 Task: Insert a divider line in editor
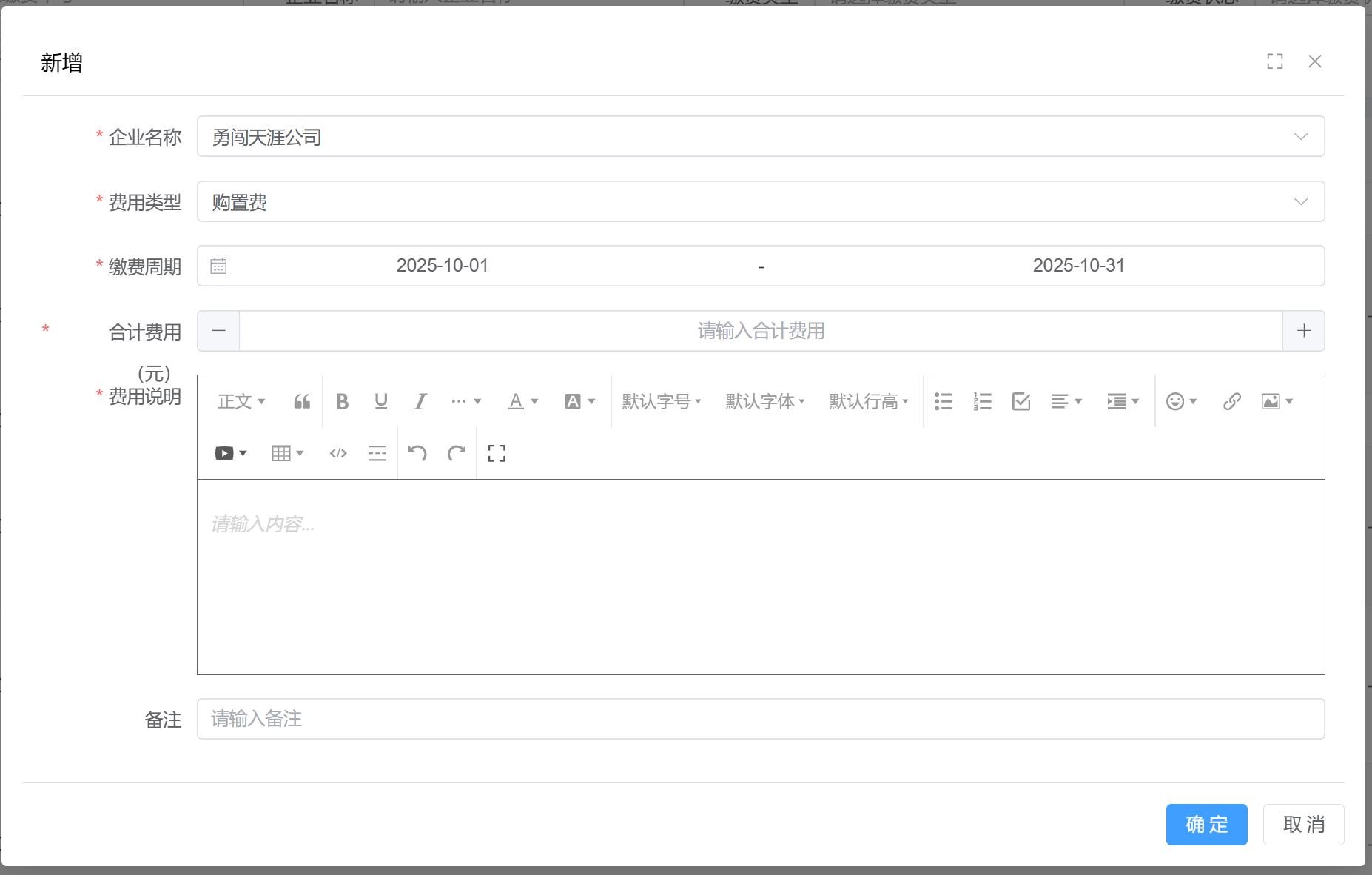coord(377,453)
